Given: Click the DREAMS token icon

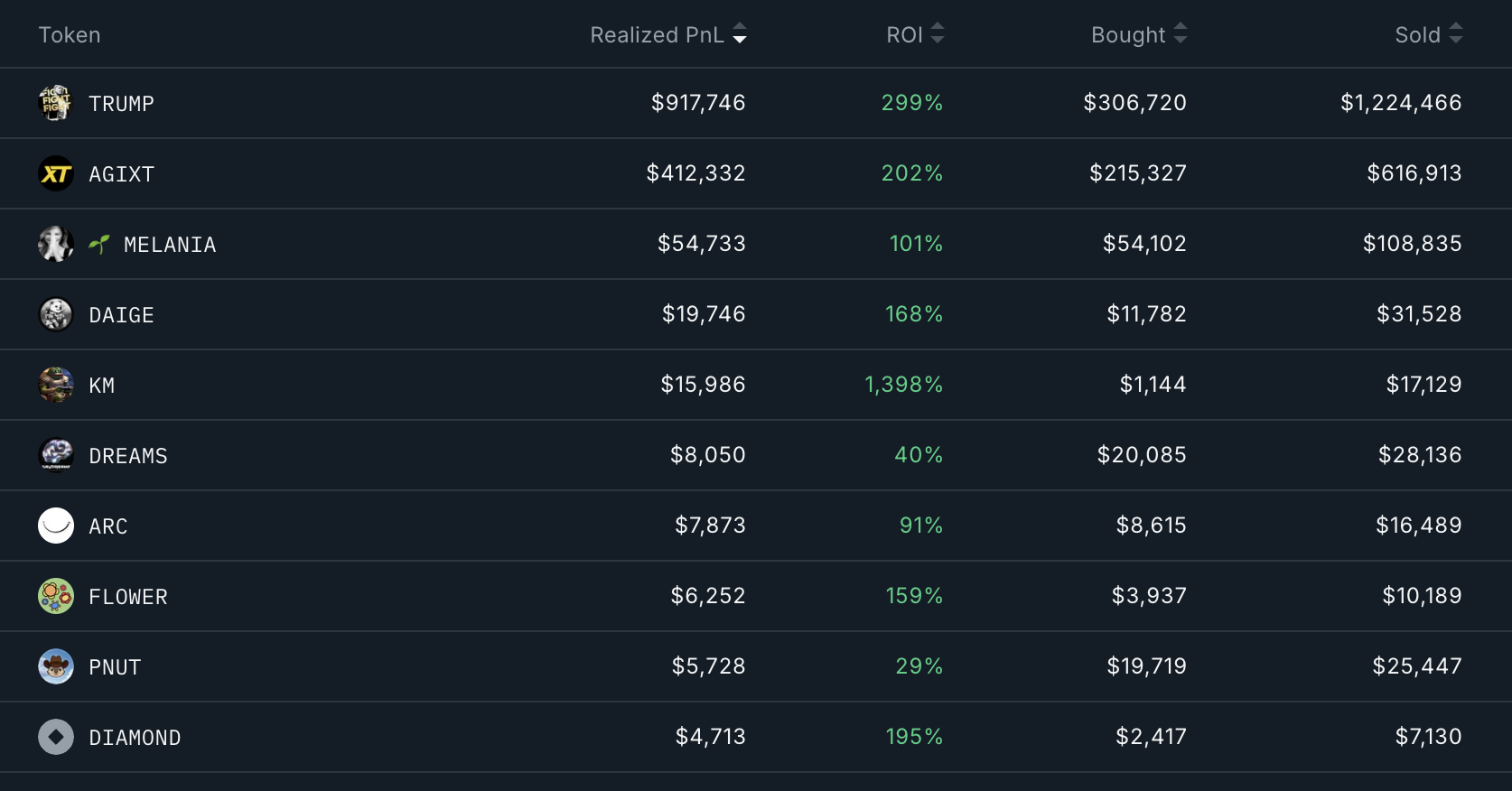Looking at the screenshot, I should pos(55,455).
